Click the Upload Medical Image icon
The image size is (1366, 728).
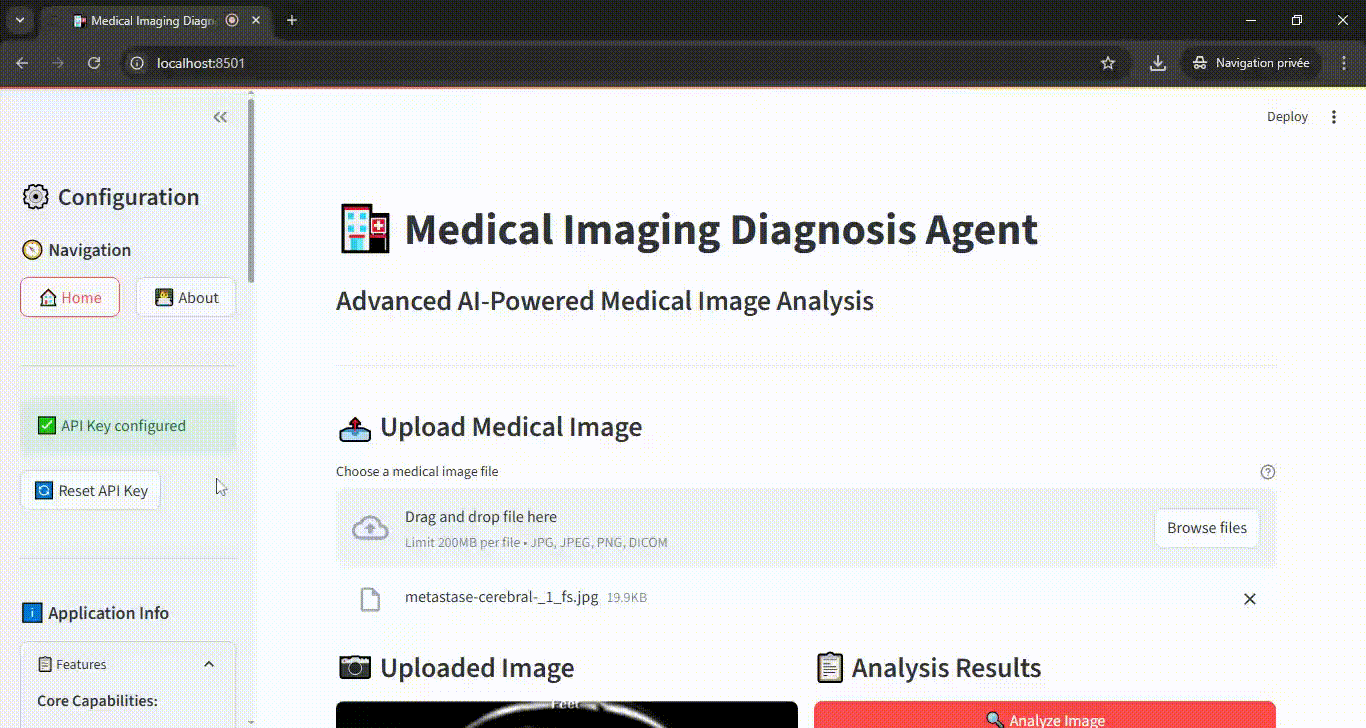[x=355, y=428]
